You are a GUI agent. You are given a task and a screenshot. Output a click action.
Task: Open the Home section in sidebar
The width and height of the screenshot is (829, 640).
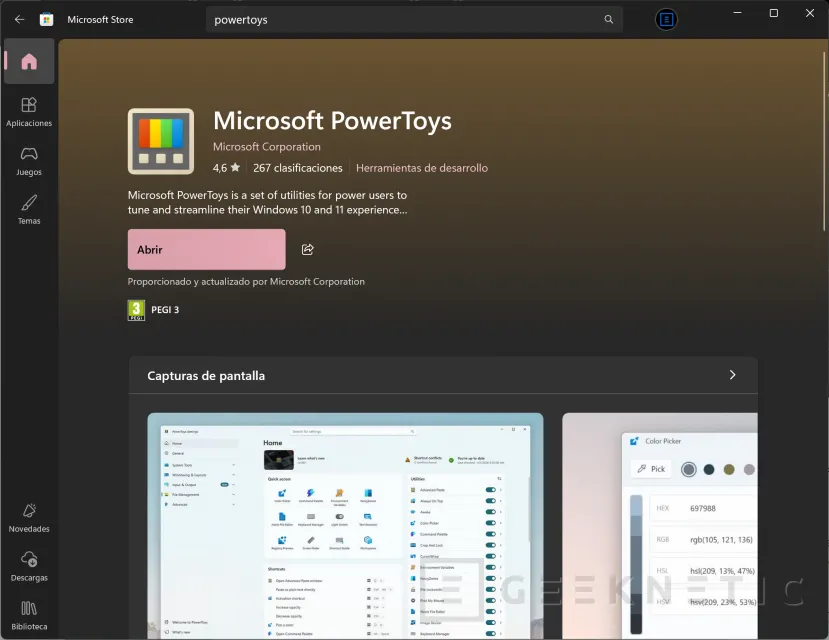click(x=29, y=61)
